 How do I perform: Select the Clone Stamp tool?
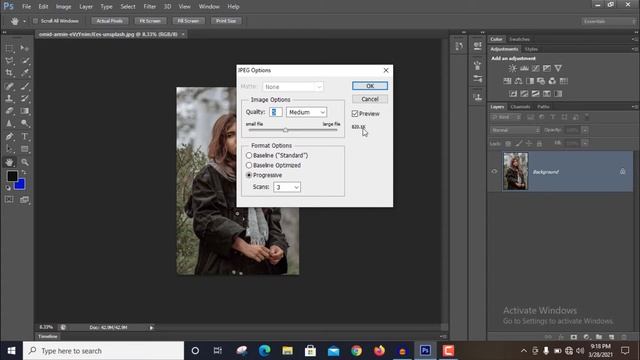pos(9,98)
